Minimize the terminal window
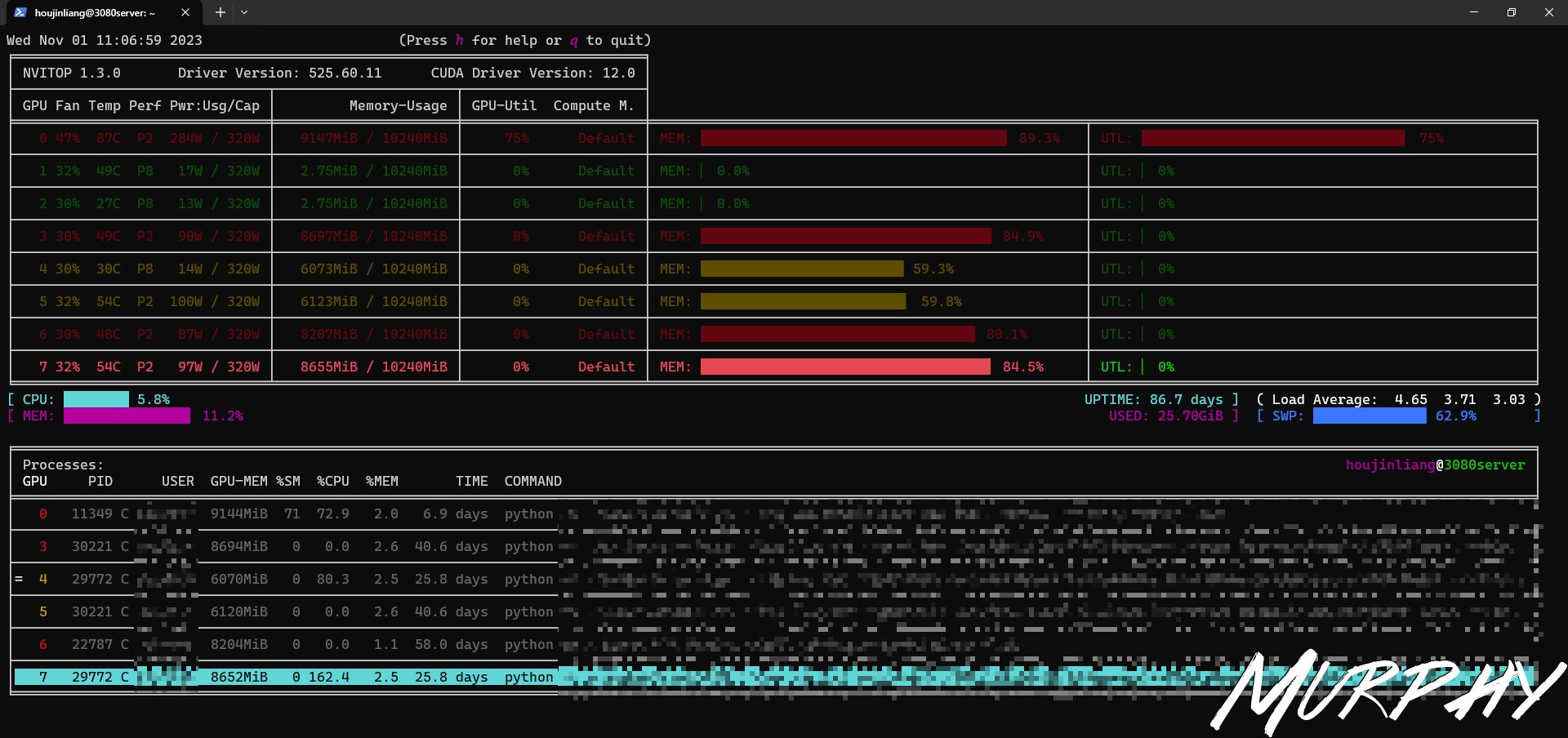1568x738 pixels. [1474, 12]
